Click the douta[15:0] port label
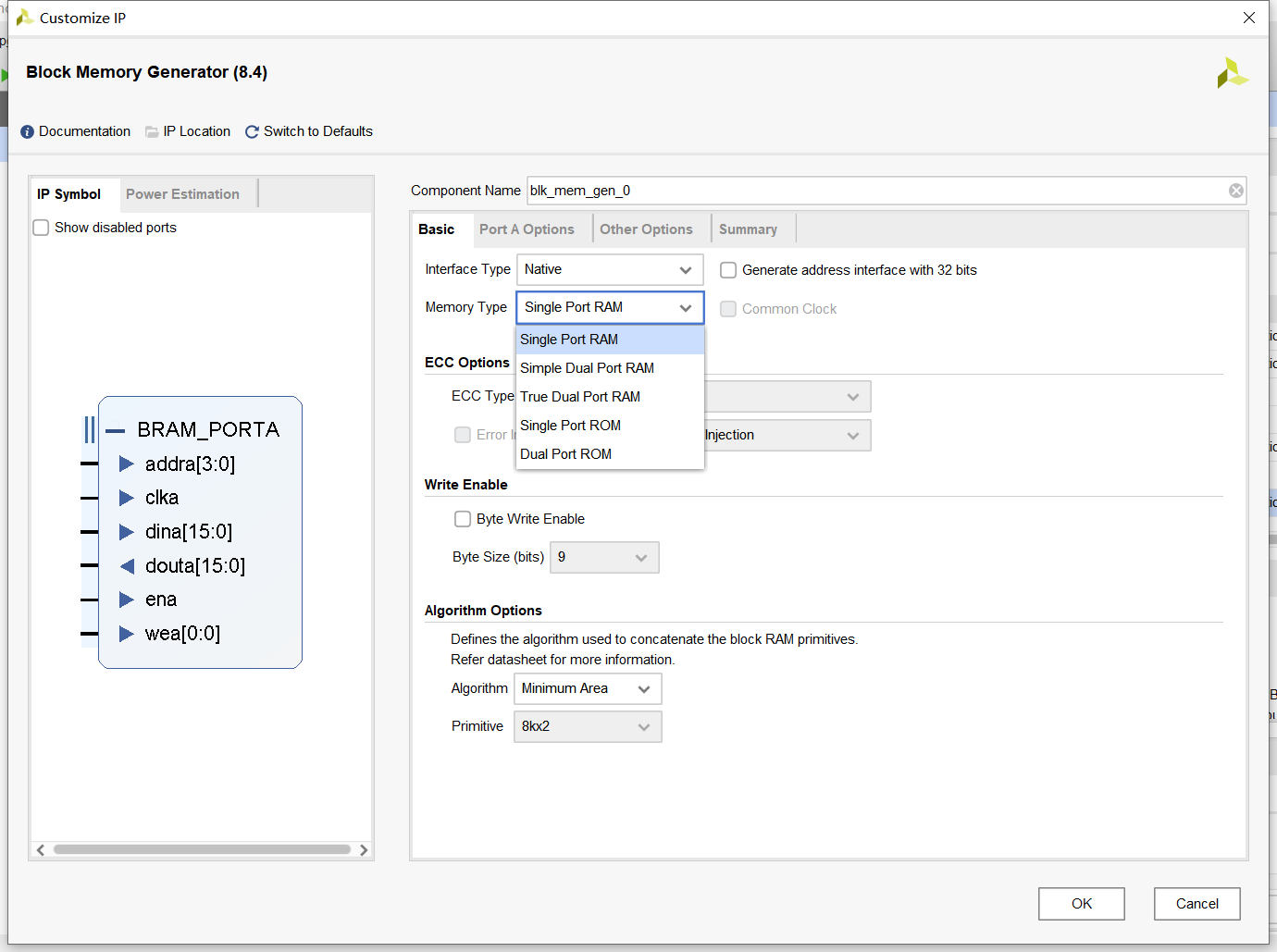The height and width of the screenshot is (952, 1277). coord(195,565)
